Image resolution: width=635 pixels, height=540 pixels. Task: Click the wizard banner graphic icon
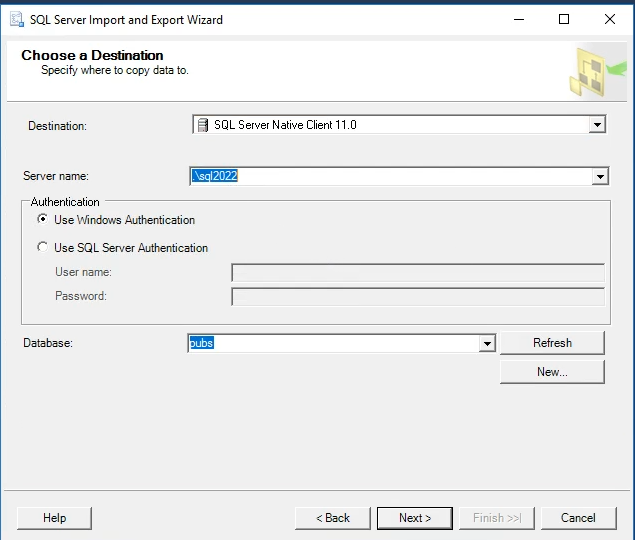[598, 72]
